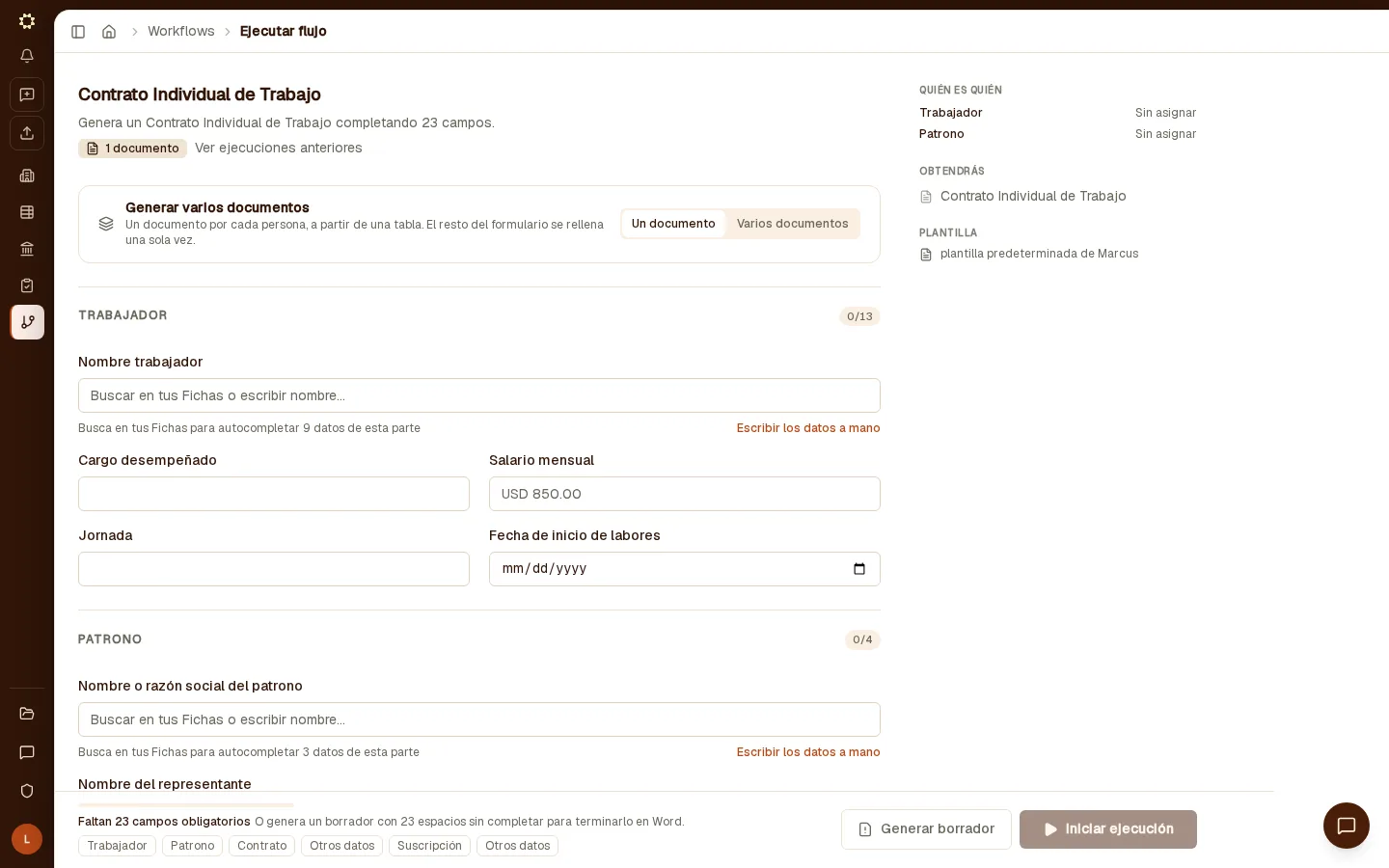This screenshot has height=868, width=1389.
Task: Go to home via the breadcrumb icon
Action: coord(109,32)
